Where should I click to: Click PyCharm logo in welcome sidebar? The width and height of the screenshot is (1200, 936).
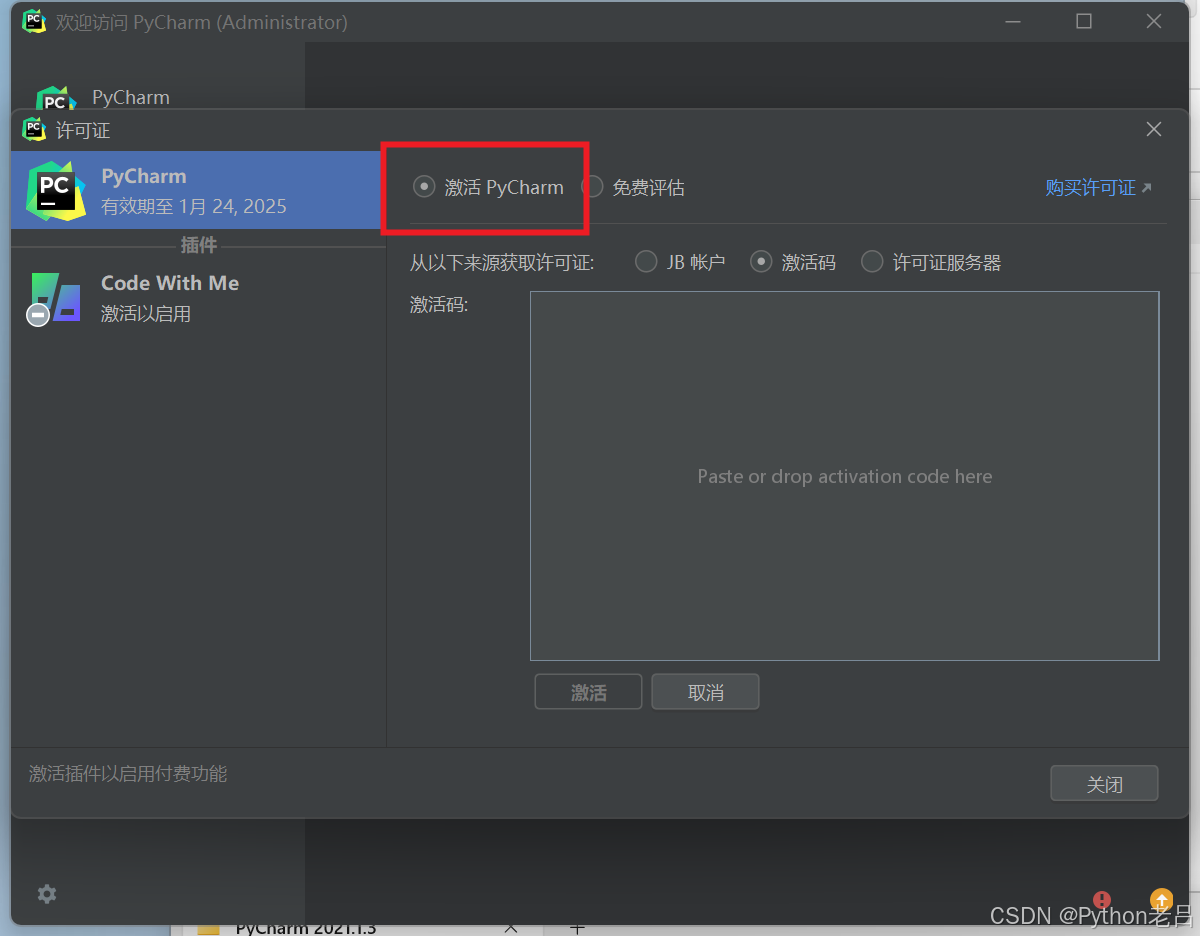(55, 98)
